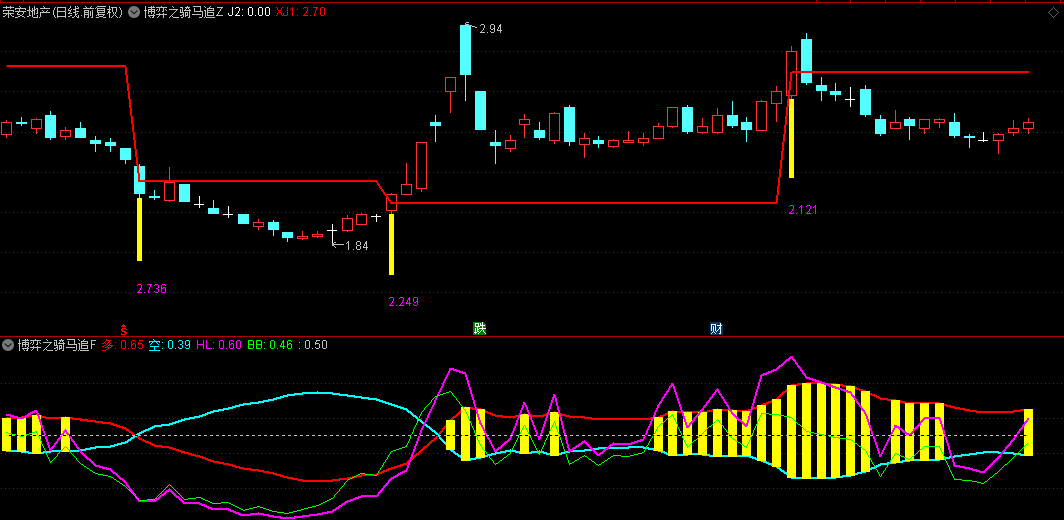The height and width of the screenshot is (520, 1064).
Task: Open the green 跌 event marker
Action: 480,329
